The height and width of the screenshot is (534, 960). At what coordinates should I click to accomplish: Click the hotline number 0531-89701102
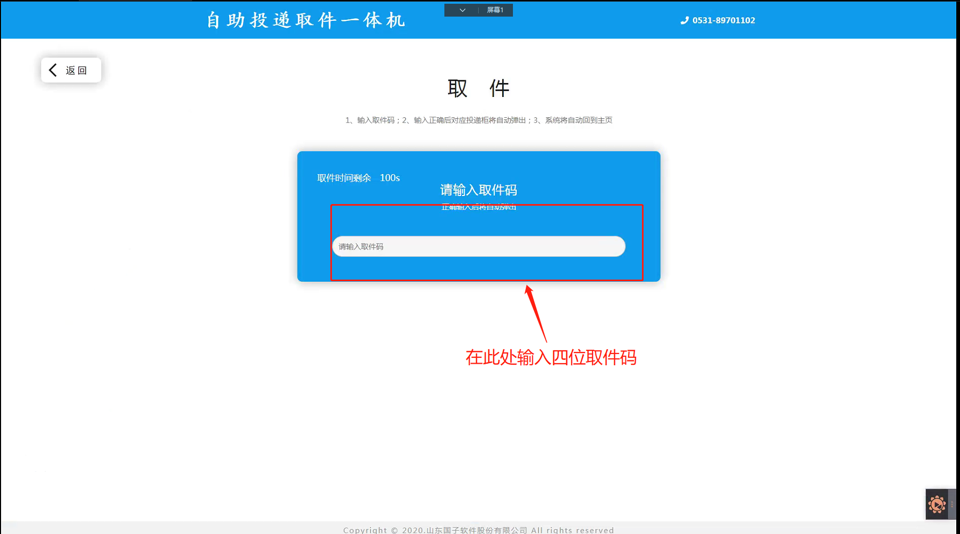723,20
